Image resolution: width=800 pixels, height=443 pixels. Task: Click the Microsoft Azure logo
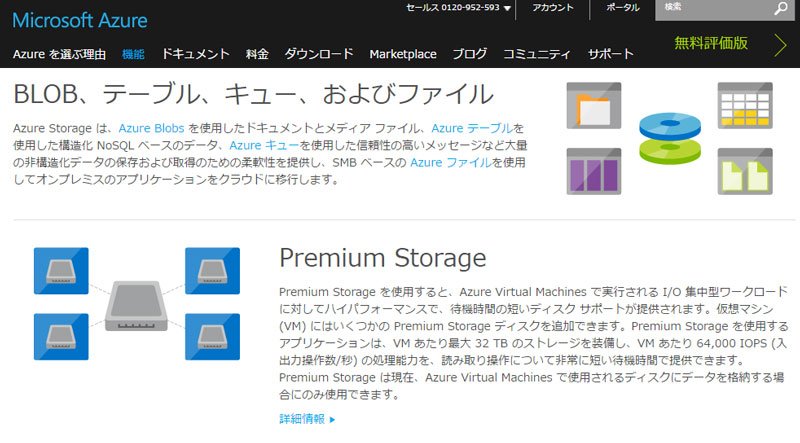80,20
